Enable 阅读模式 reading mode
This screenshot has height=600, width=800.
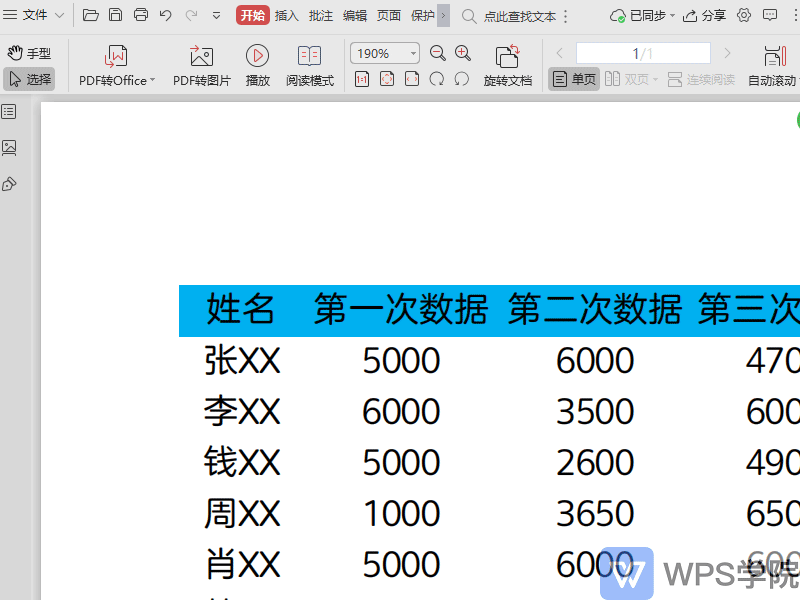click(x=310, y=65)
